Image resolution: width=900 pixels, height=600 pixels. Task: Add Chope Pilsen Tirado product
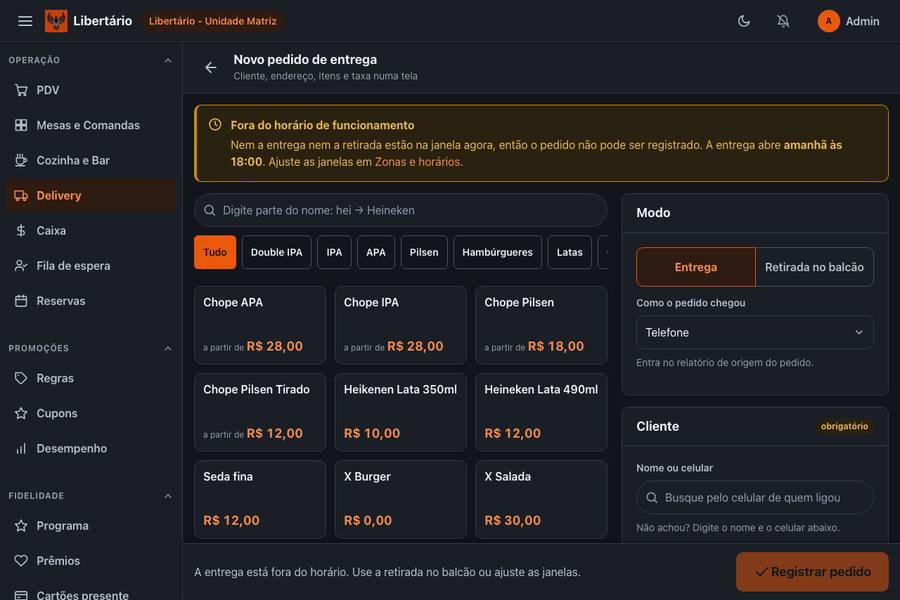260,412
